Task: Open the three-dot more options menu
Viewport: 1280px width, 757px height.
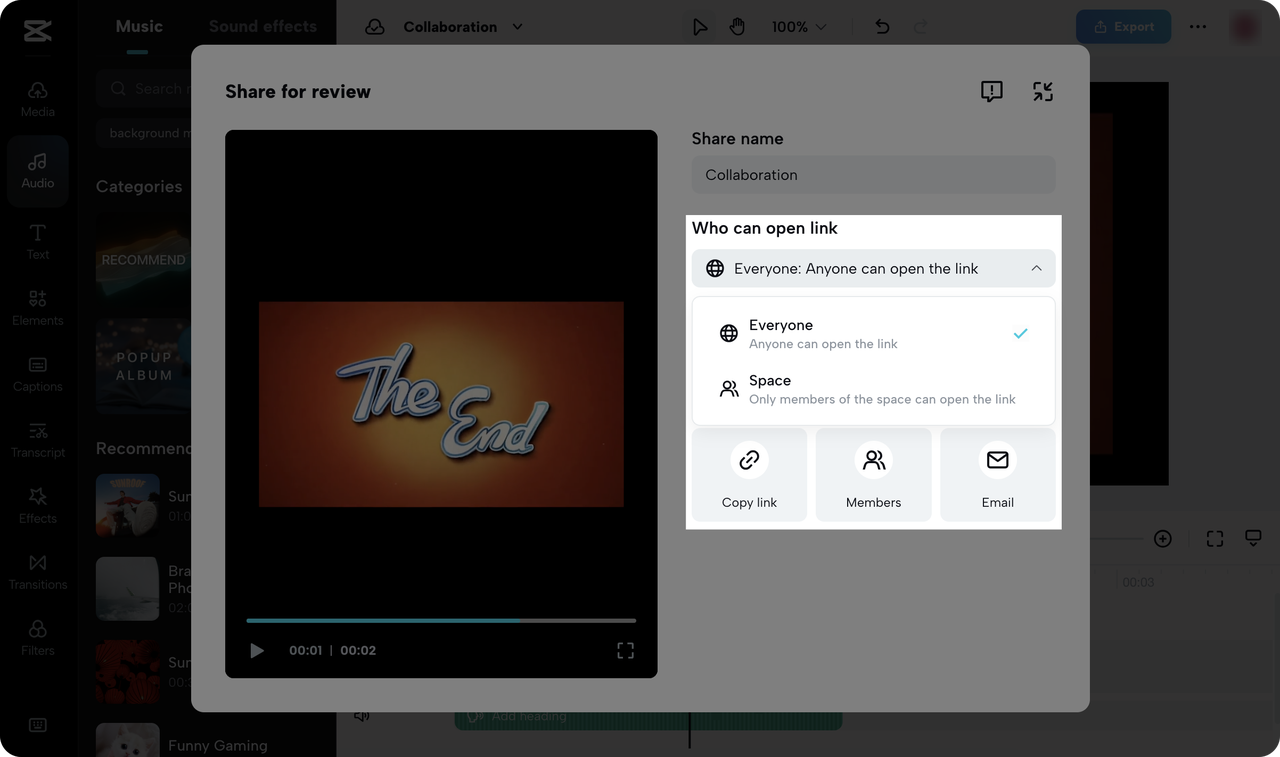Action: (1198, 27)
